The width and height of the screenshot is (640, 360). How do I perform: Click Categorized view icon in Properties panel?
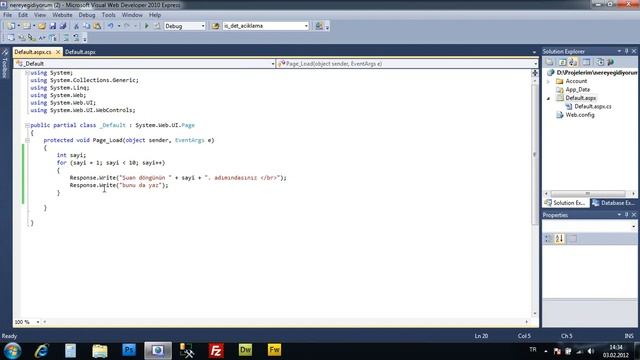[x=549, y=238]
